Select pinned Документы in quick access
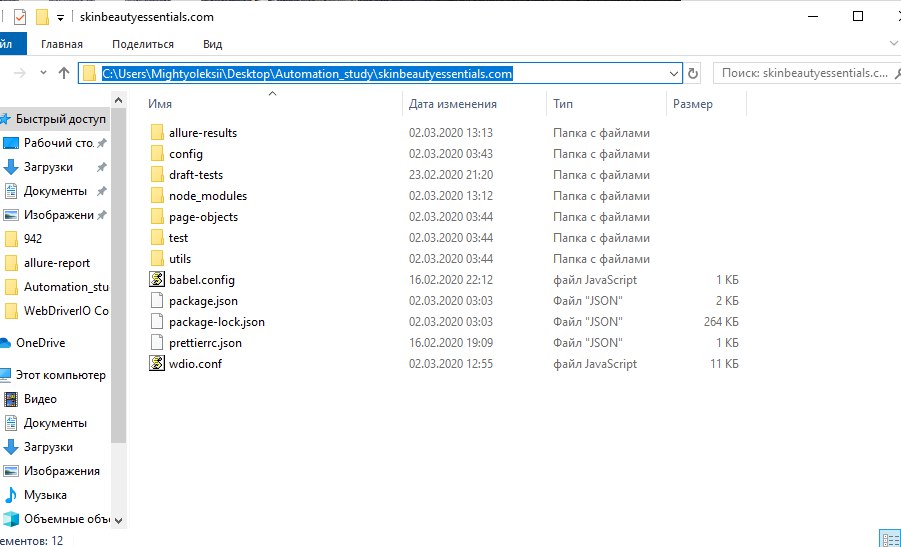The image size is (901, 547). [55, 191]
